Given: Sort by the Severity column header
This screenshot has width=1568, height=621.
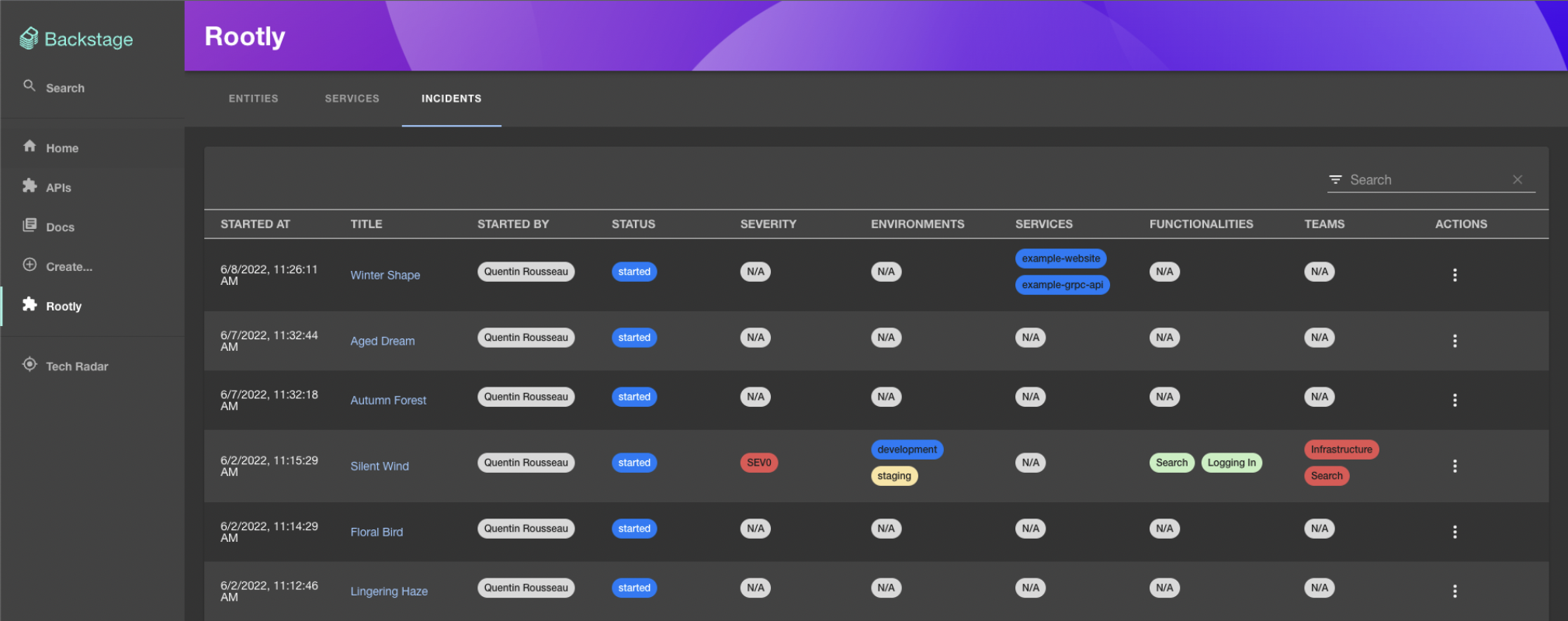Looking at the screenshot, I should [x=768, y=224].
